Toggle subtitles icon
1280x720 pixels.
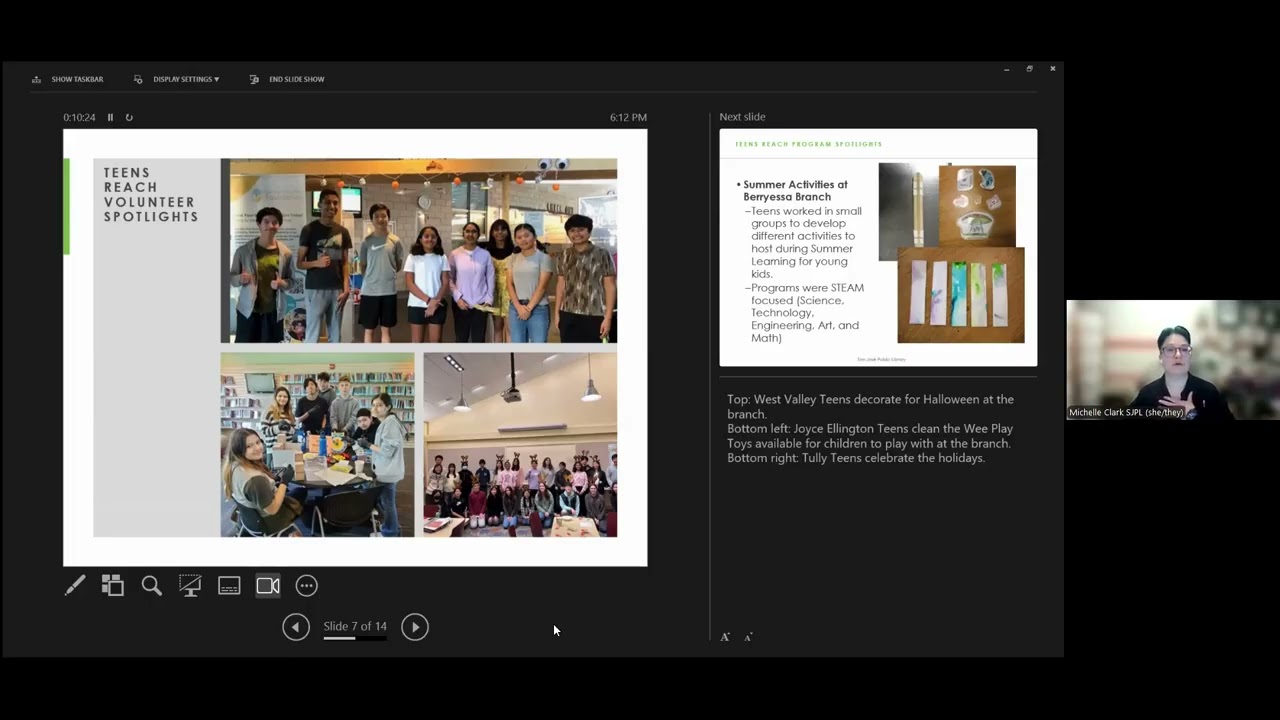point(229,586)
